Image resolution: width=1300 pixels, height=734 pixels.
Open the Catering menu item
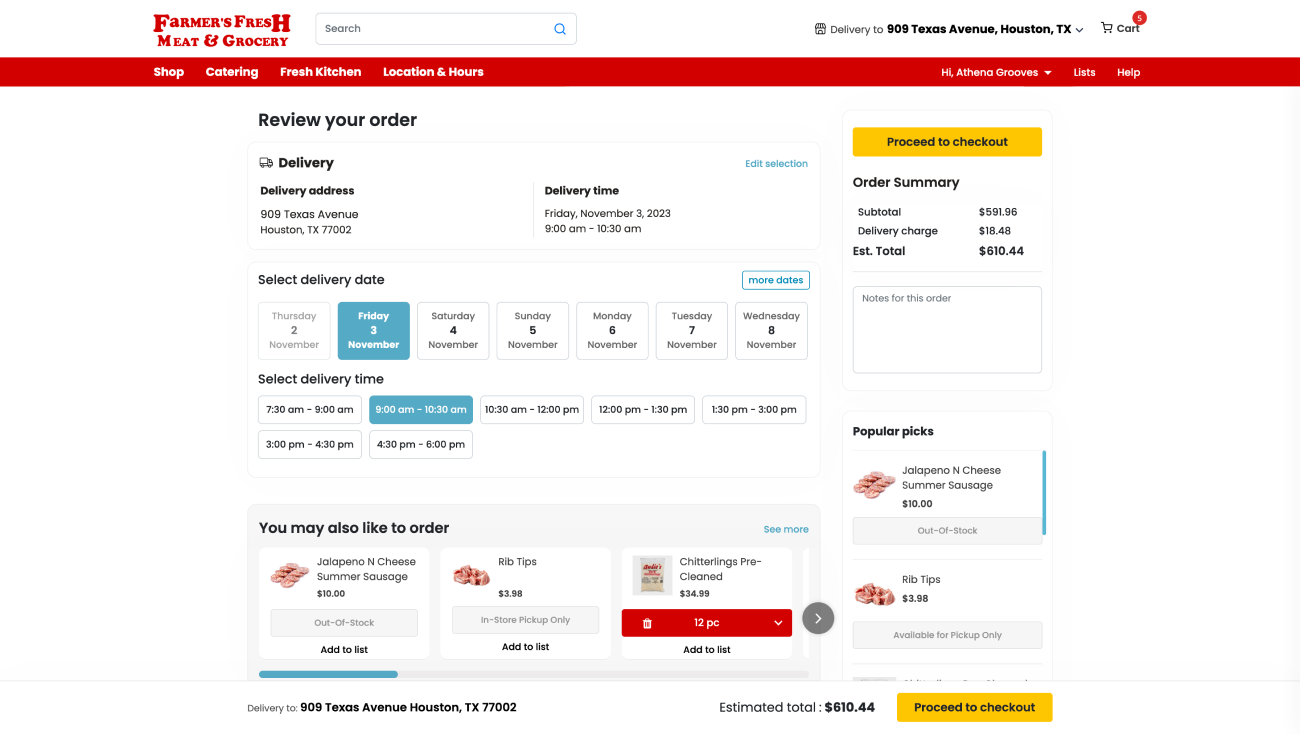click(x=232, y=72)
